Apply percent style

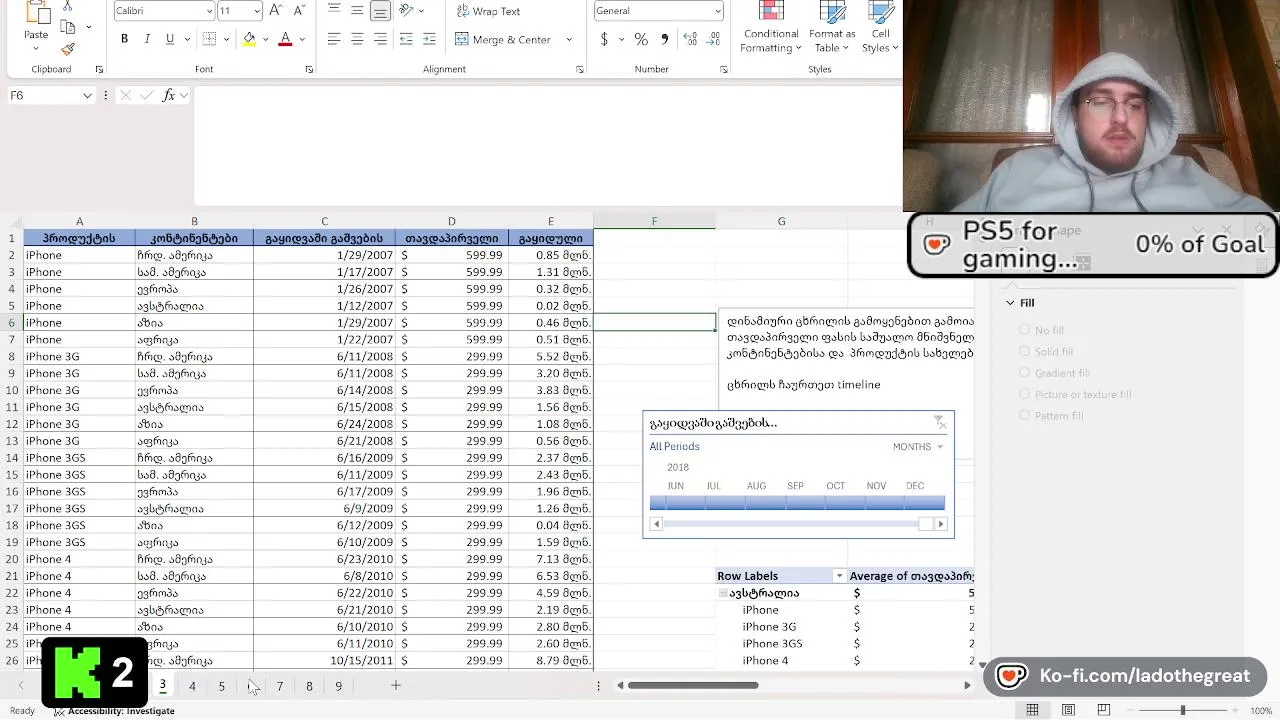coord(641,39)
